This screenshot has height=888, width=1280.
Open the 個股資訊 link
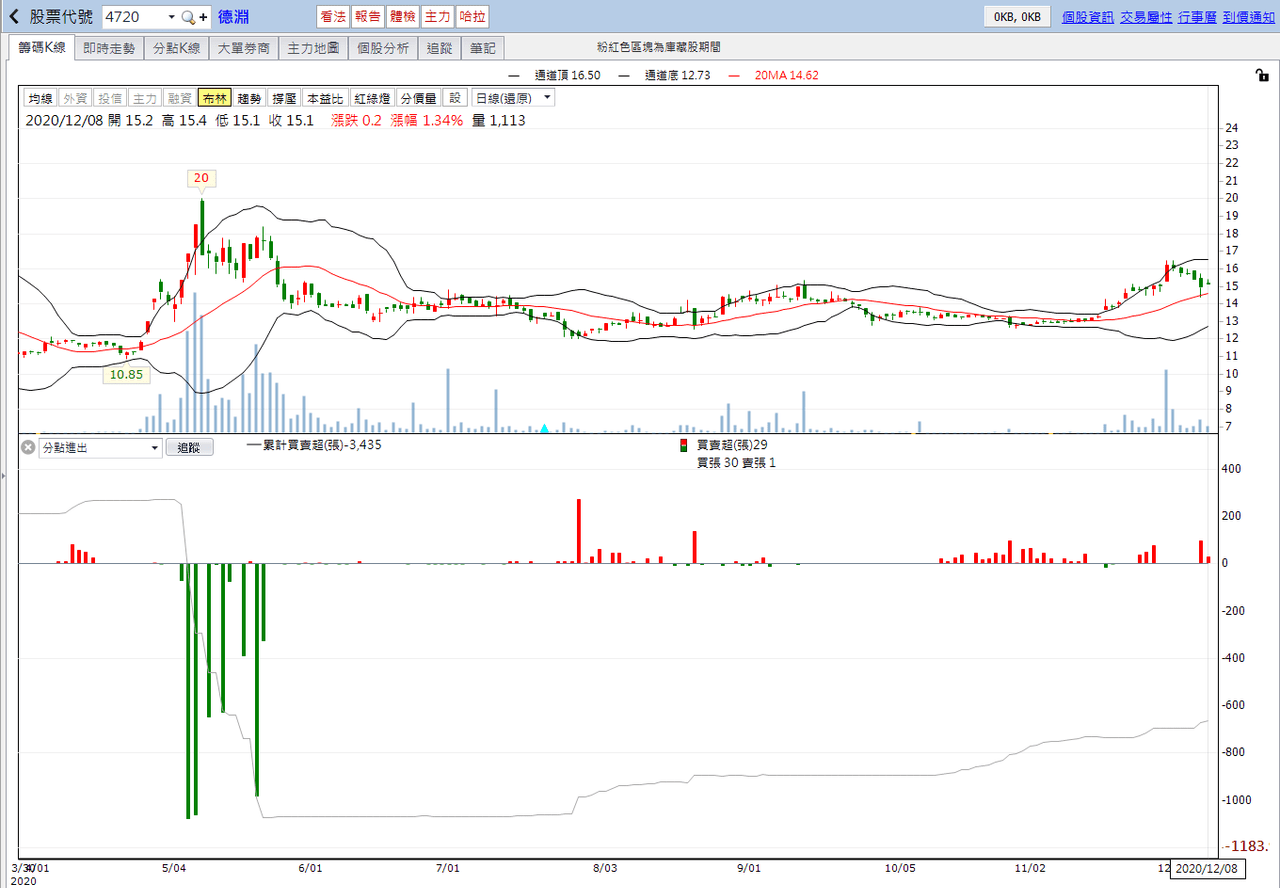tap(1087, 17)
